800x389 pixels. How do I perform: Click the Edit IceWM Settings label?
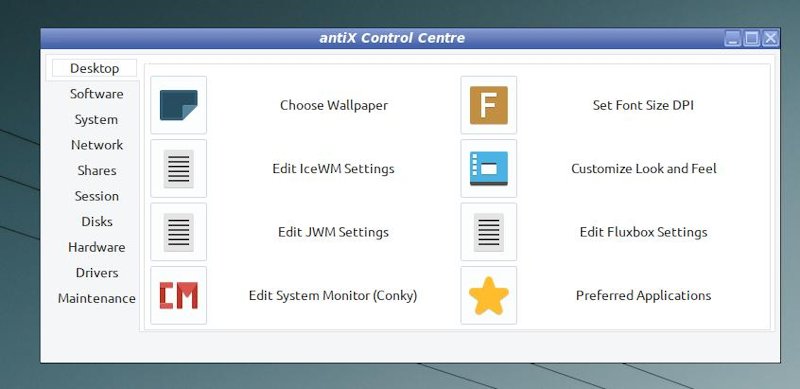(x=333, y=168)
